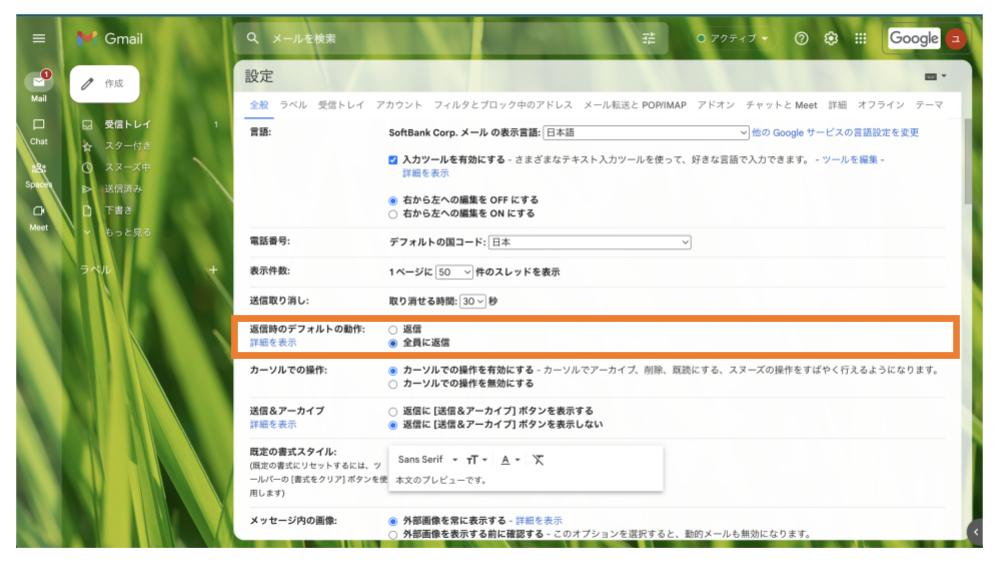Switch to the 受信トレイ settings tab
999x562 pixels.
tap(341, 105)
